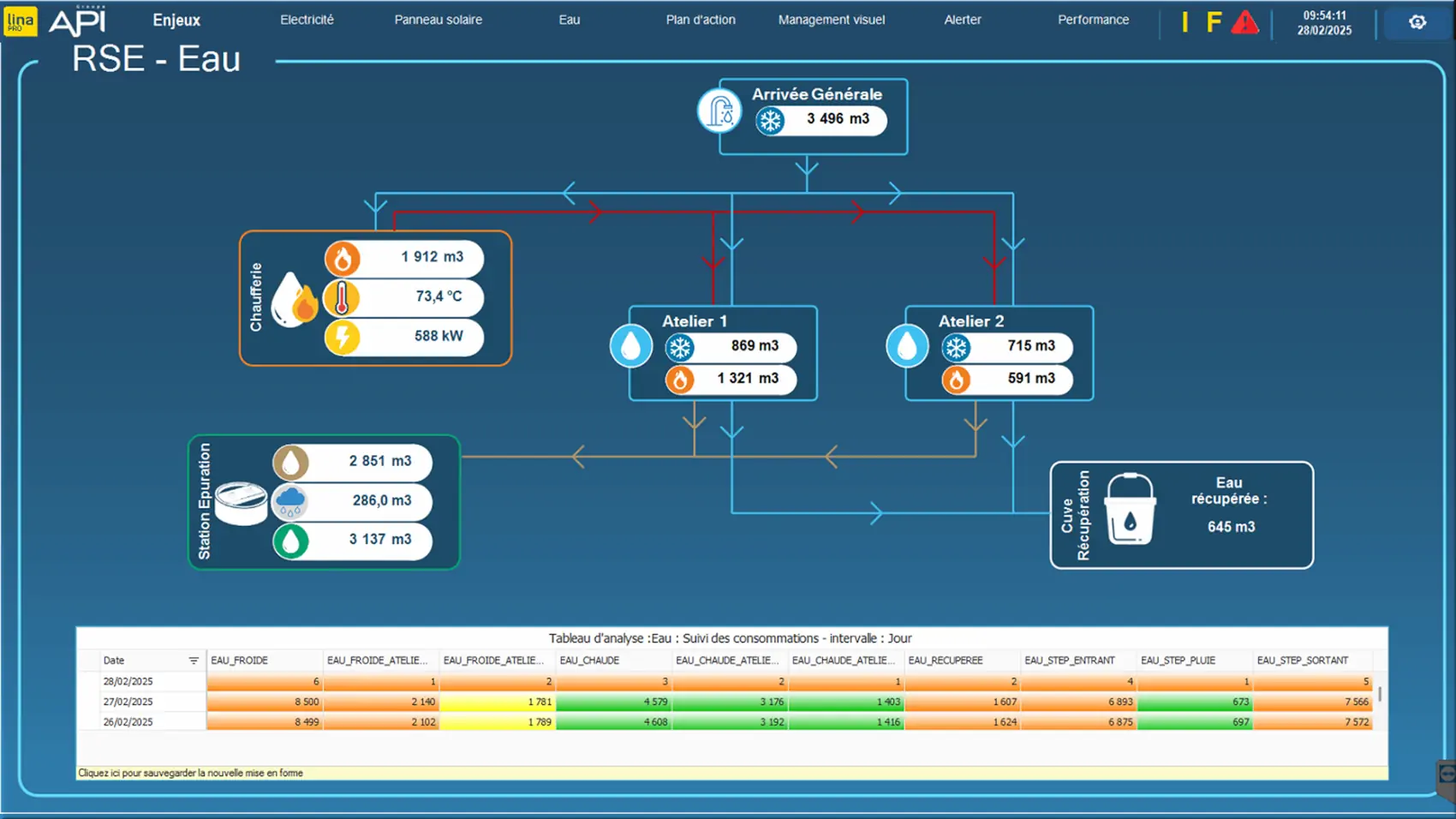Click the Arrivée Générale water tap icon
Image resolution: width=1456 pixels, height=819 pixels.
coord(719,111)
